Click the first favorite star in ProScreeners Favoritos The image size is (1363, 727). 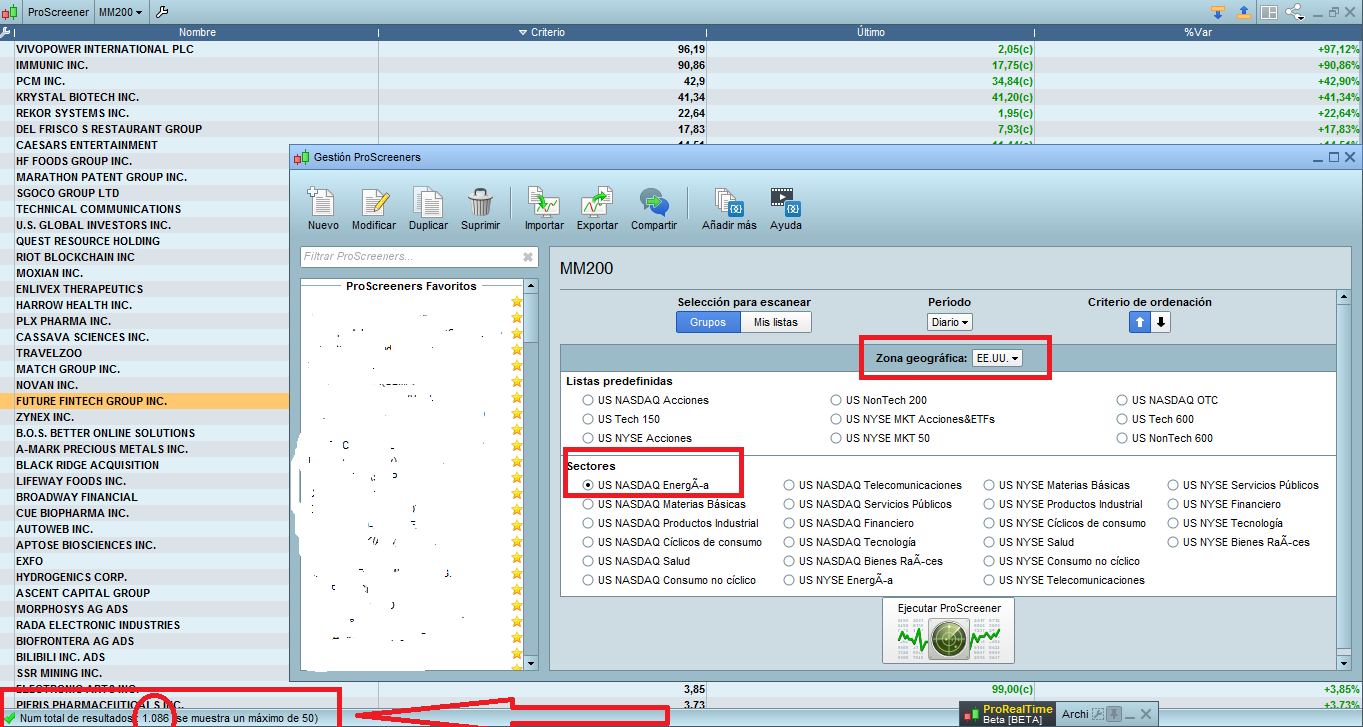point(517,301)
